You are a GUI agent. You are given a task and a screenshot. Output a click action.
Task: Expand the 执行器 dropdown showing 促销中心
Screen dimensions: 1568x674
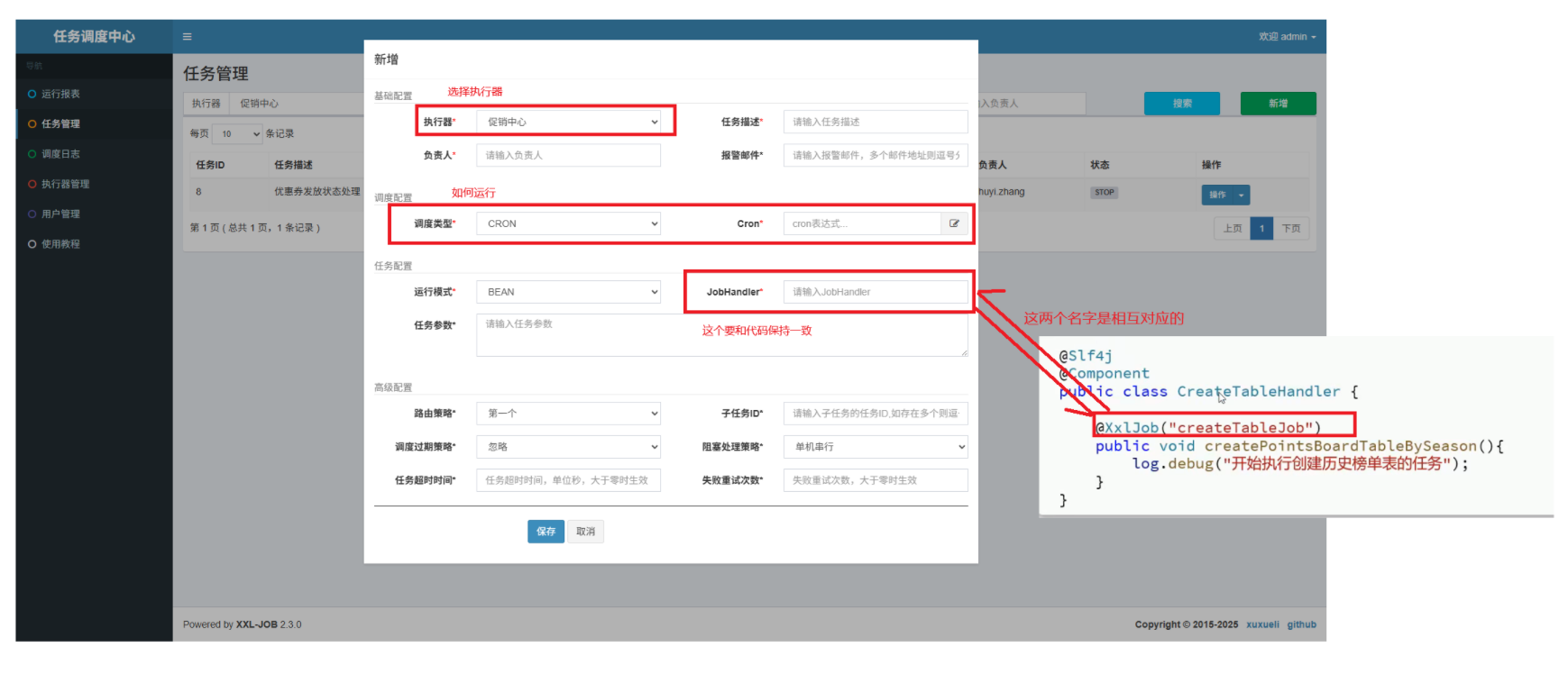point(568,122)
